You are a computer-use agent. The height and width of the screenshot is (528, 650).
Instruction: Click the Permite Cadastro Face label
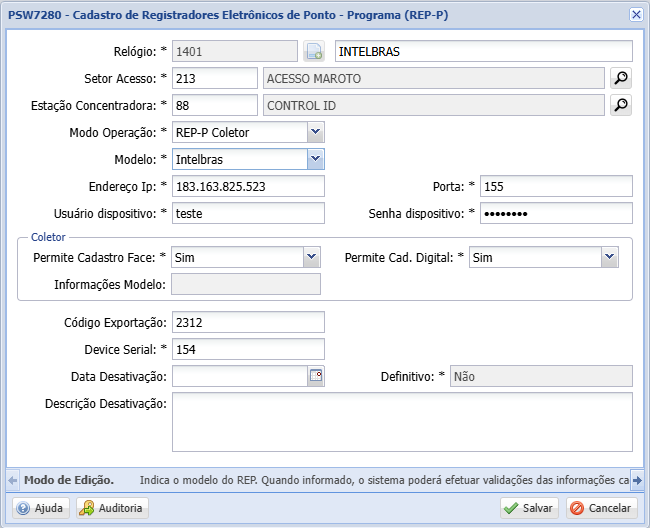pos(94,257)
